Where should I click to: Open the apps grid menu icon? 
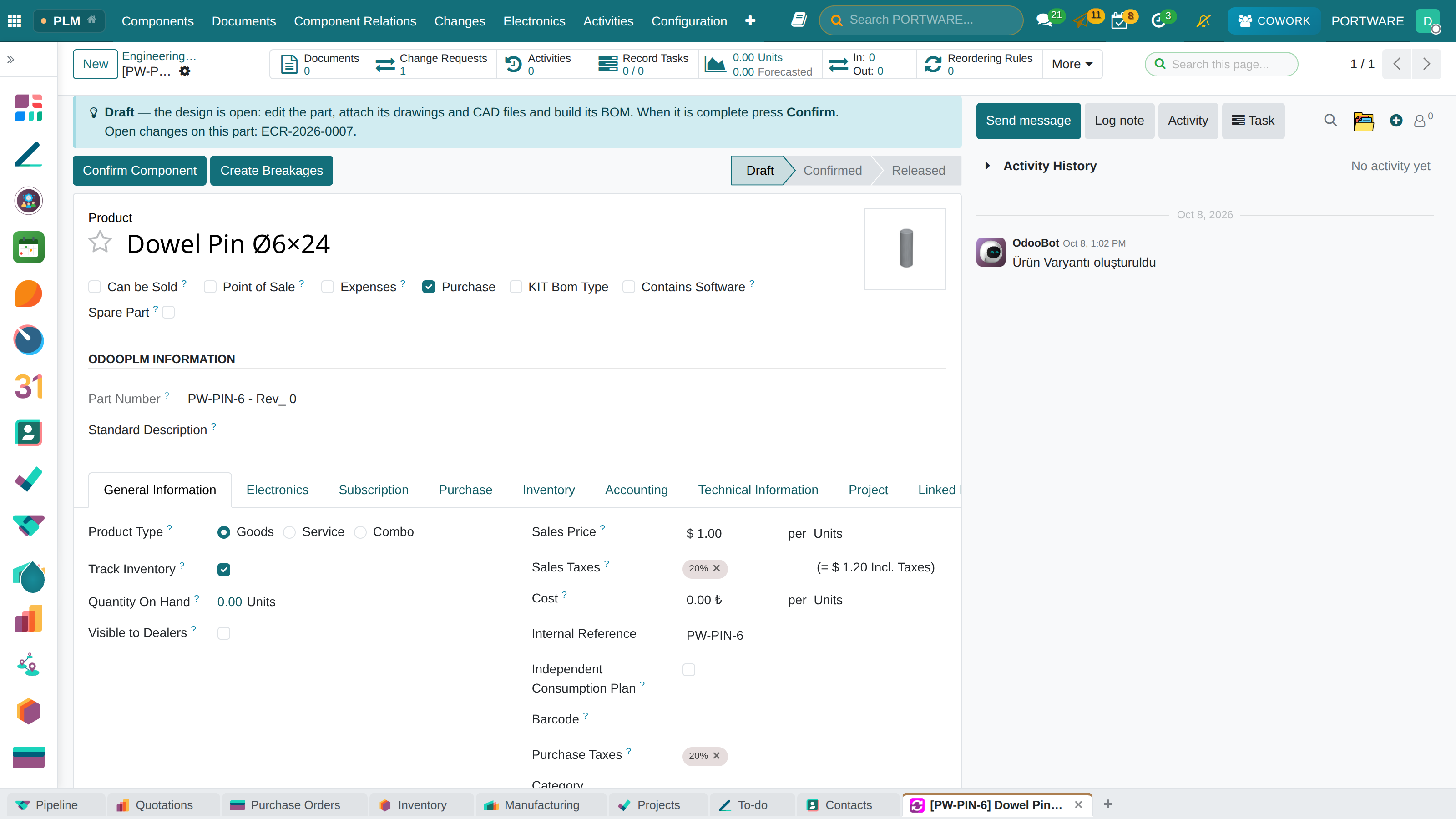click(15, 21)
